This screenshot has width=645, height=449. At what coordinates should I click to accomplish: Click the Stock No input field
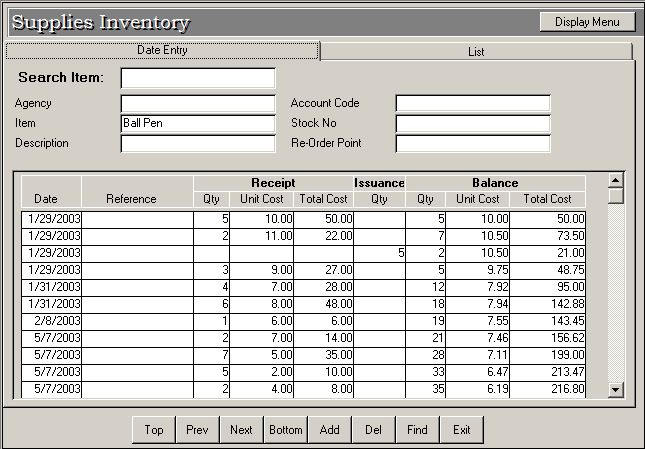472,123
